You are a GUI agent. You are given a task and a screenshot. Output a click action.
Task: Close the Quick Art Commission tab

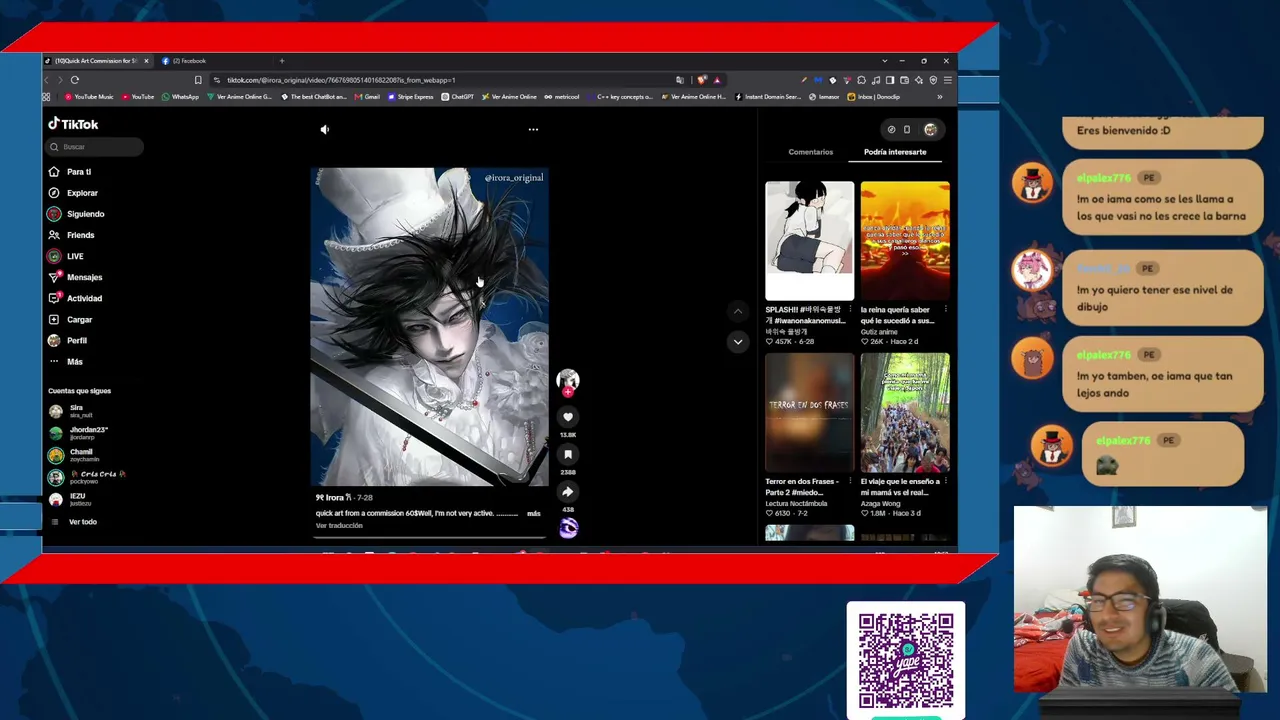146,61
